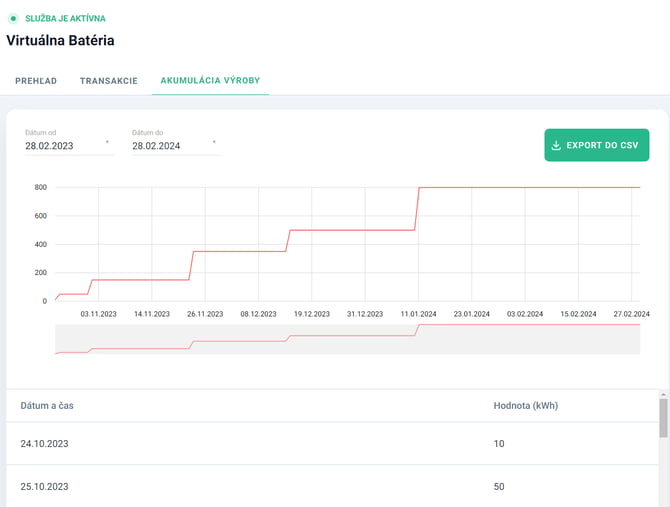This screenshot has width=670, height=507.
Task: Open the Prehľad tab
Action: [36, 81]
